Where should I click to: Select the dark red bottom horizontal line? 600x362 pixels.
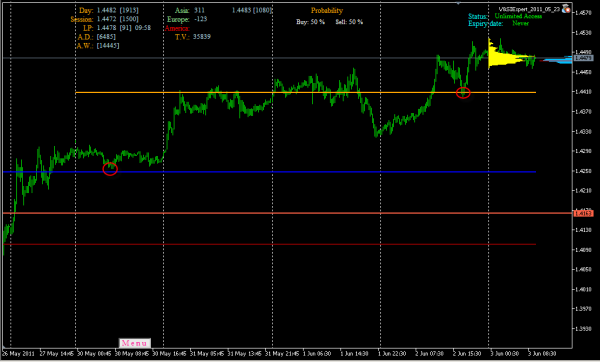(269, 244)
